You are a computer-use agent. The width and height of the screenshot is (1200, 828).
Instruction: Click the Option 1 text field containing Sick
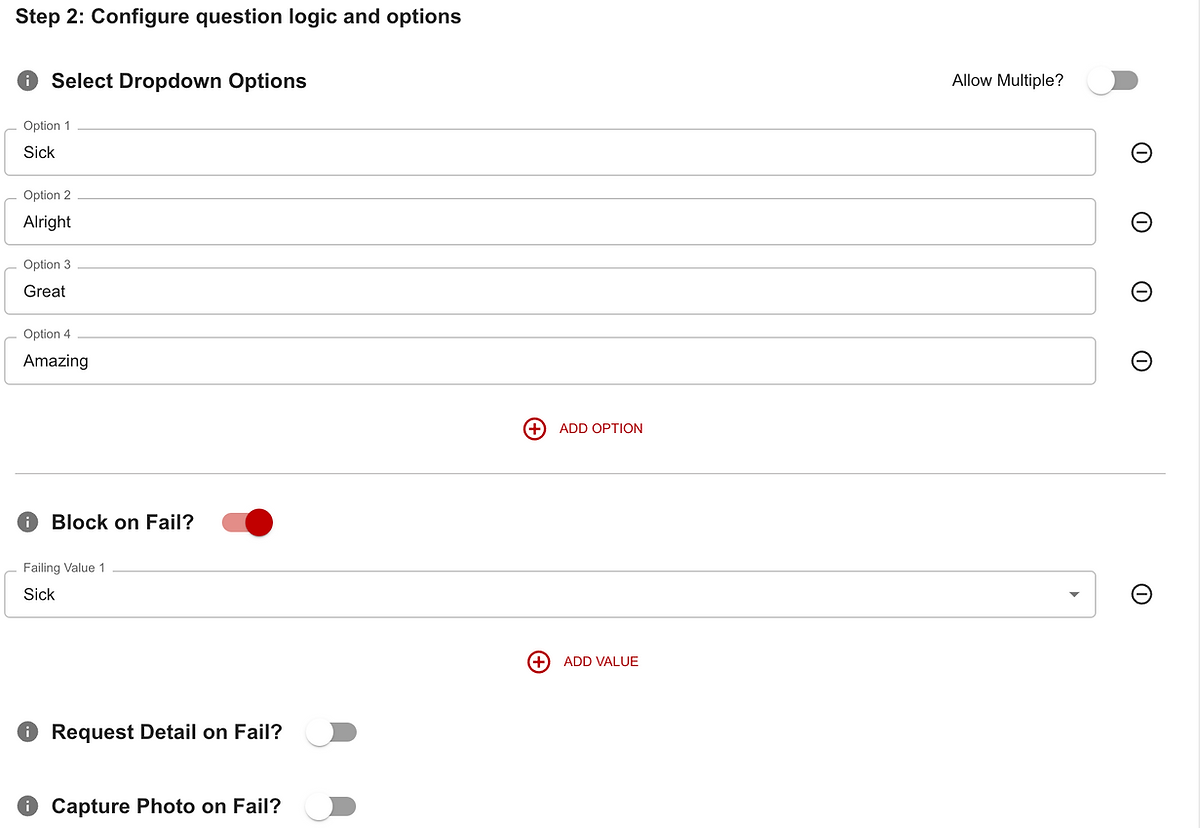[x=550, y=153]
